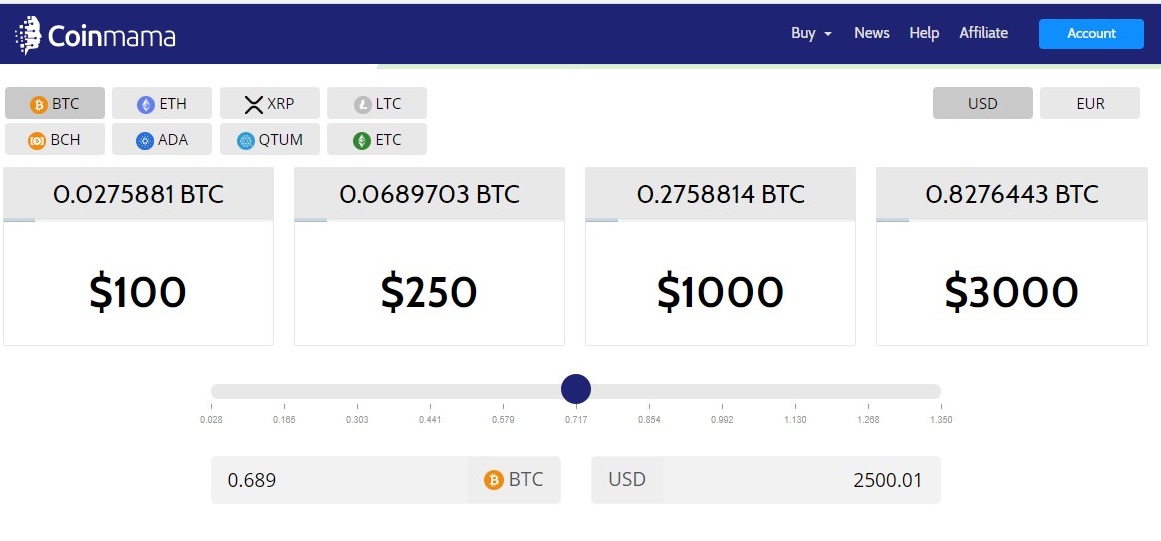The width and height of the screenshot is (1161, 541).
Task: Expand the Buy dropdown menu
Action: [811, 33]
